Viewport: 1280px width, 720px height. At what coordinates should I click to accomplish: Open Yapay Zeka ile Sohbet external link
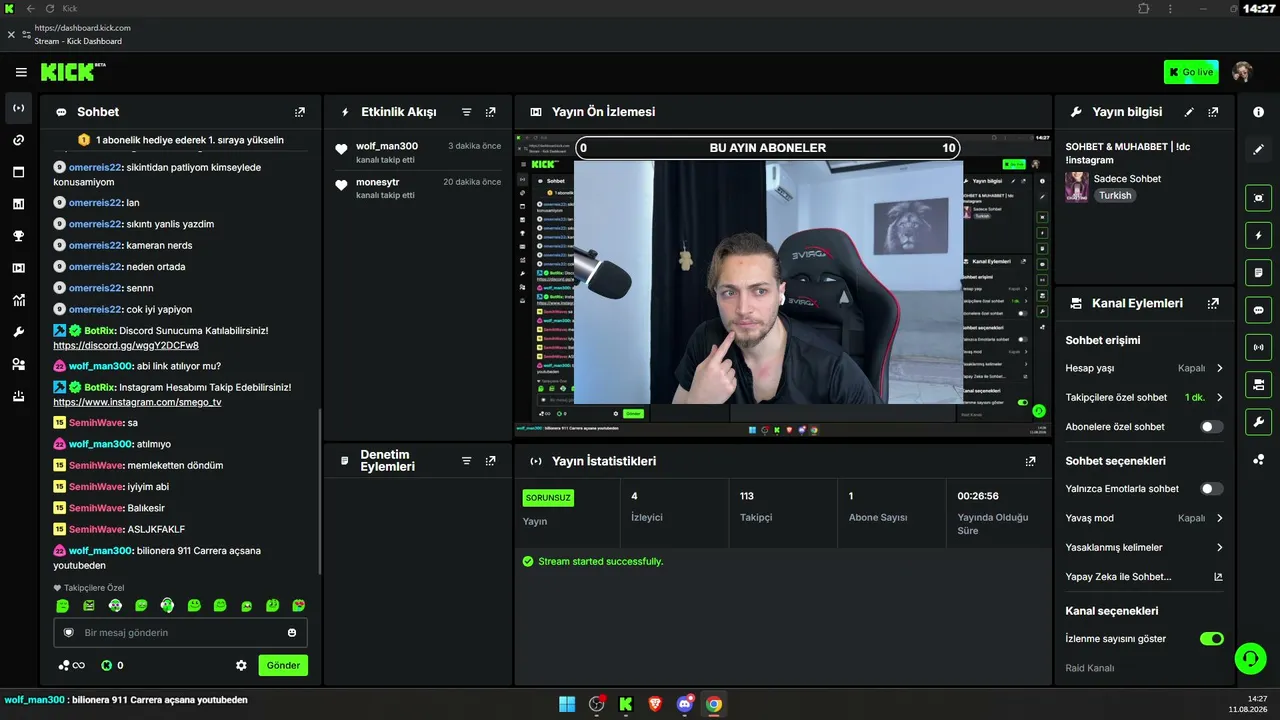(1218, 577)
